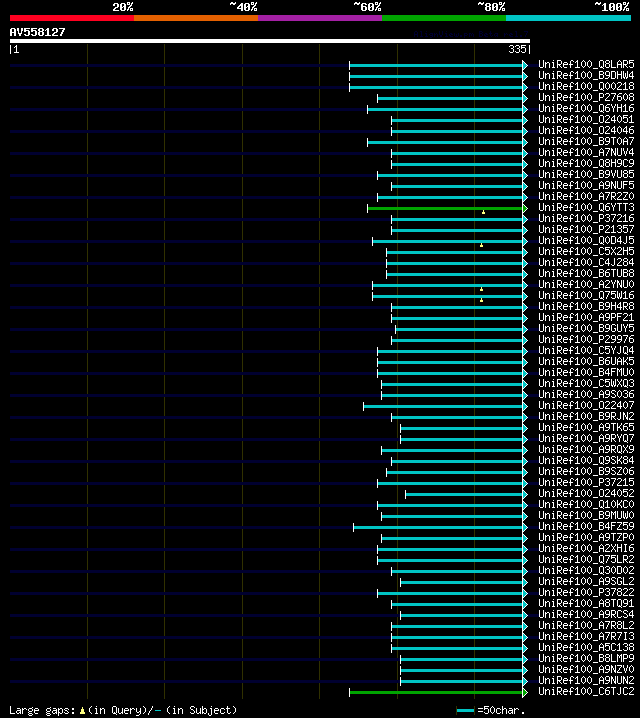Select the UniRef100_P21357 label

(x=586, y=229)
